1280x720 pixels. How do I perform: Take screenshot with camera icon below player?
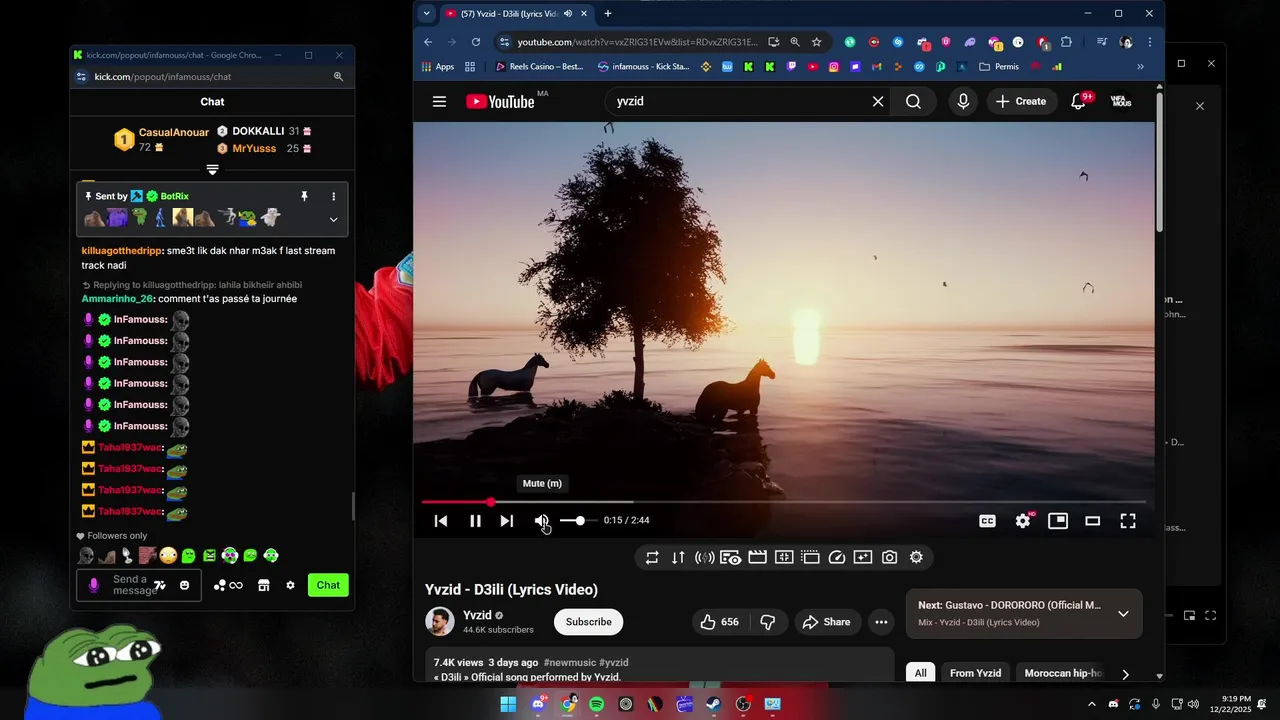point(890,558)
